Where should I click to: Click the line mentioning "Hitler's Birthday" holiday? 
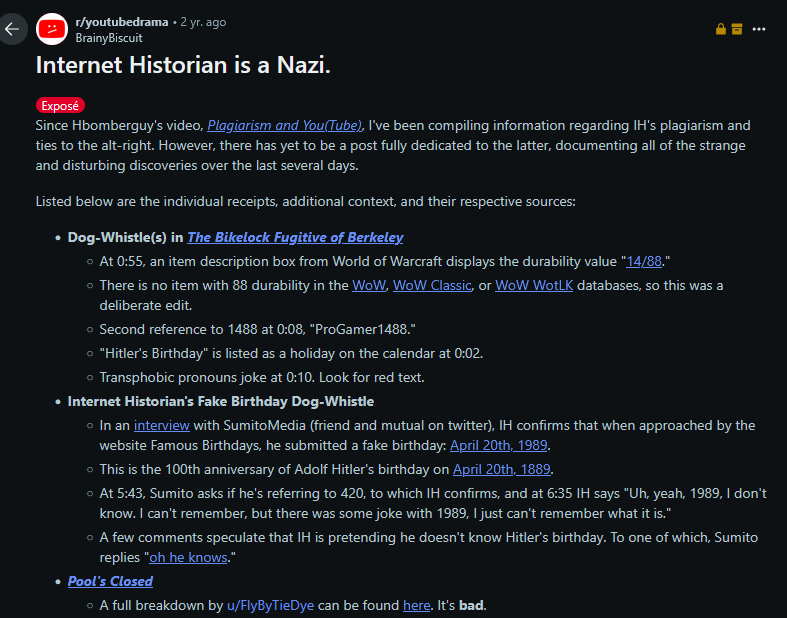(291, 353)
